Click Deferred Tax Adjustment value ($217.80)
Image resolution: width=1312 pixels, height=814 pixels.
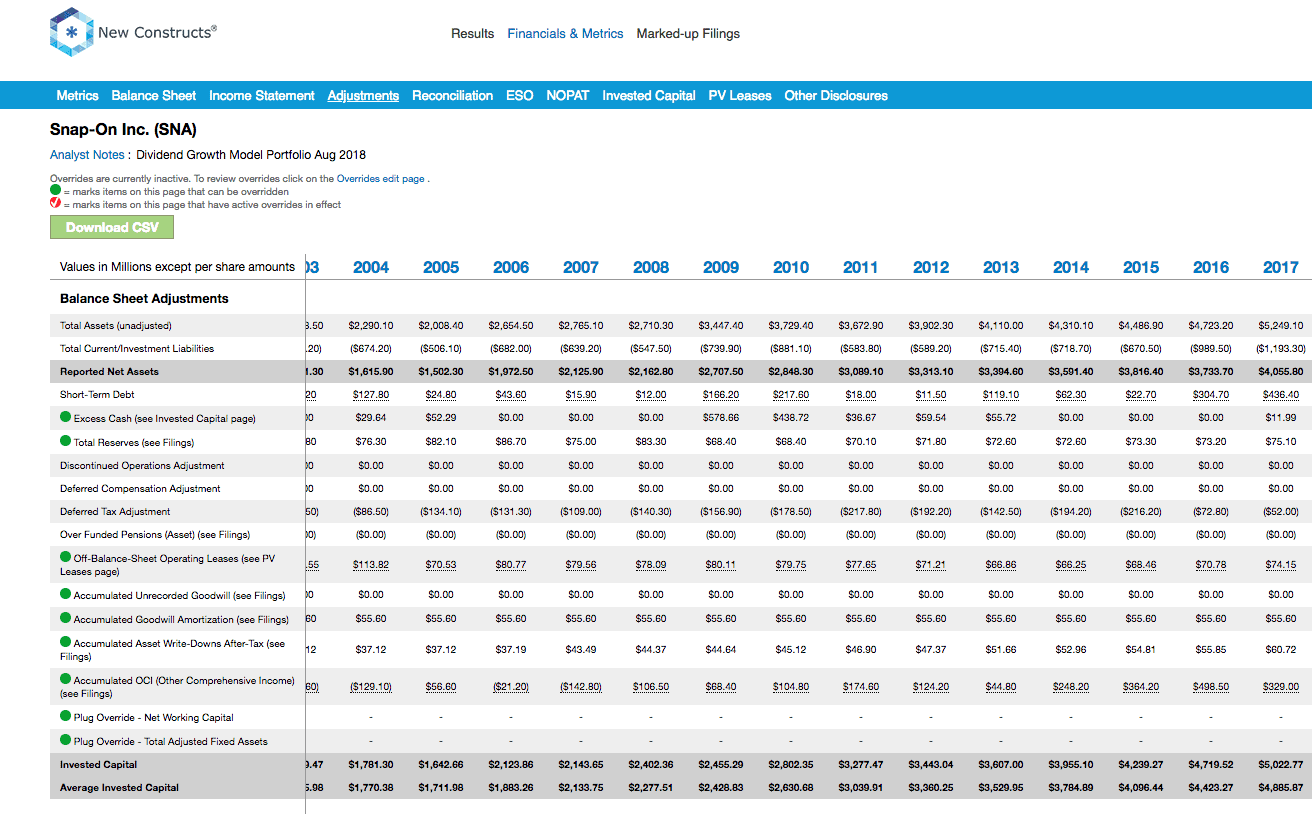[861, 512]
